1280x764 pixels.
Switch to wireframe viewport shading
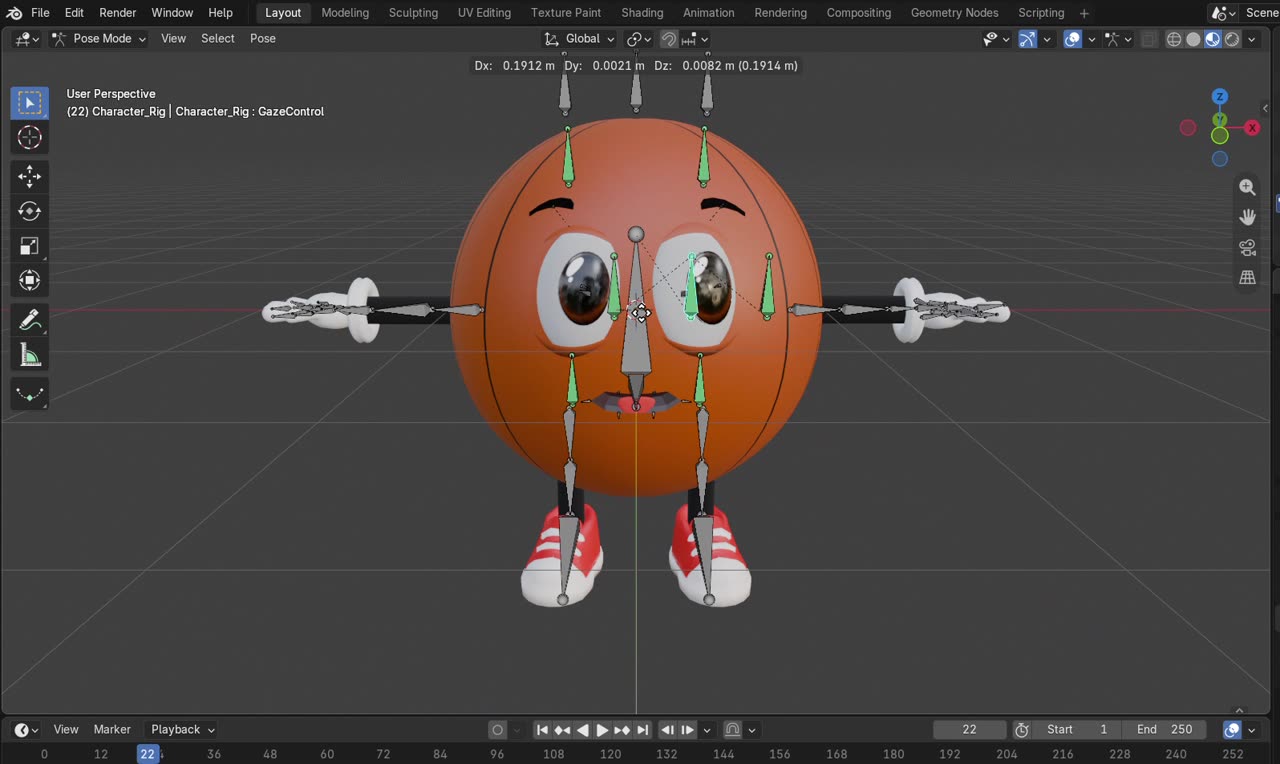[x=1174, y=39]
